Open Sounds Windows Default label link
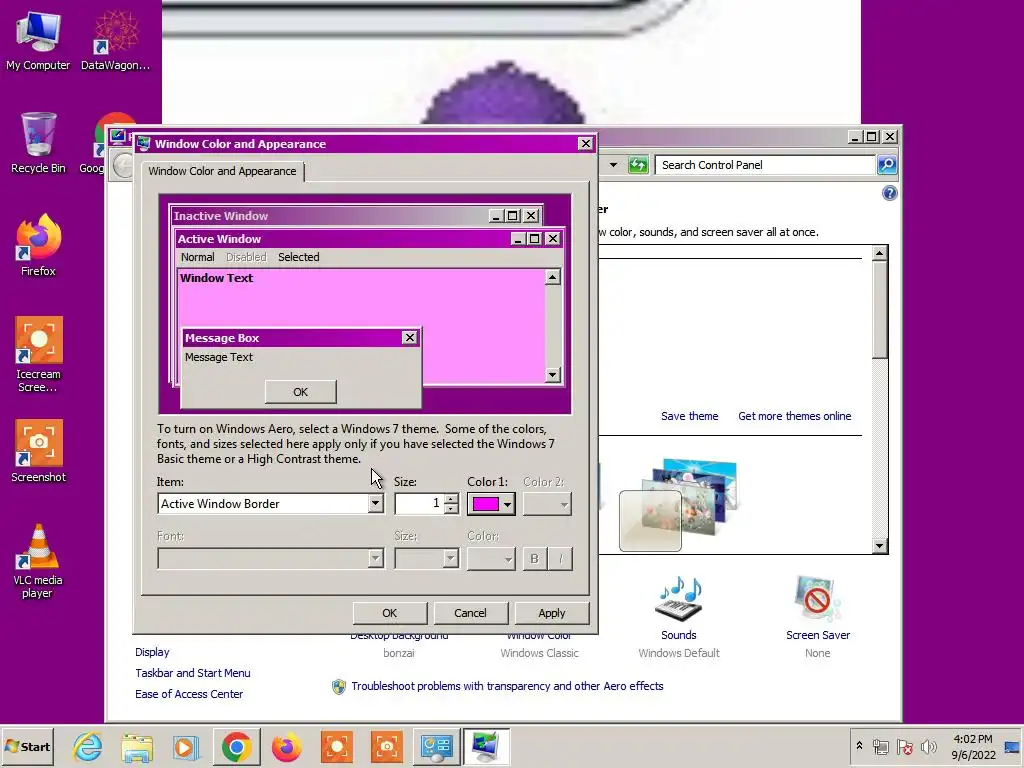Screen dimensions: 1024x768 679,653
